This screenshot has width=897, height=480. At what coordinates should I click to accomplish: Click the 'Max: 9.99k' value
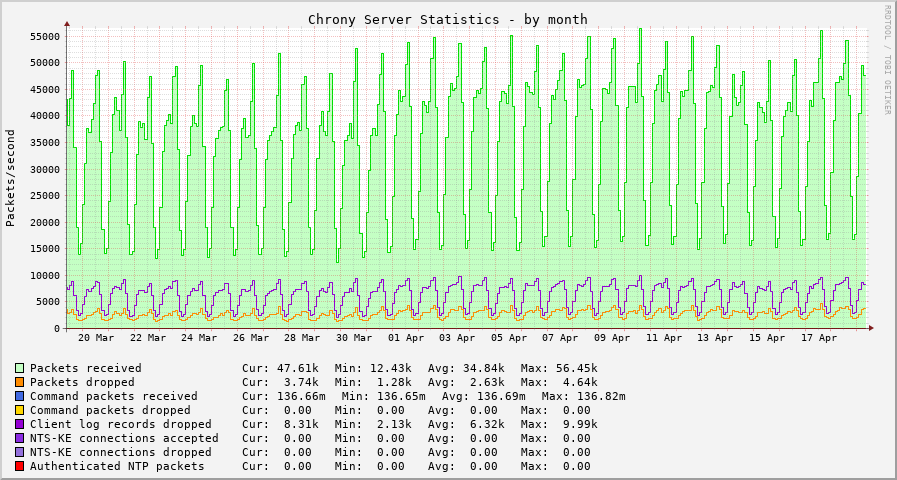pos(559,424)
